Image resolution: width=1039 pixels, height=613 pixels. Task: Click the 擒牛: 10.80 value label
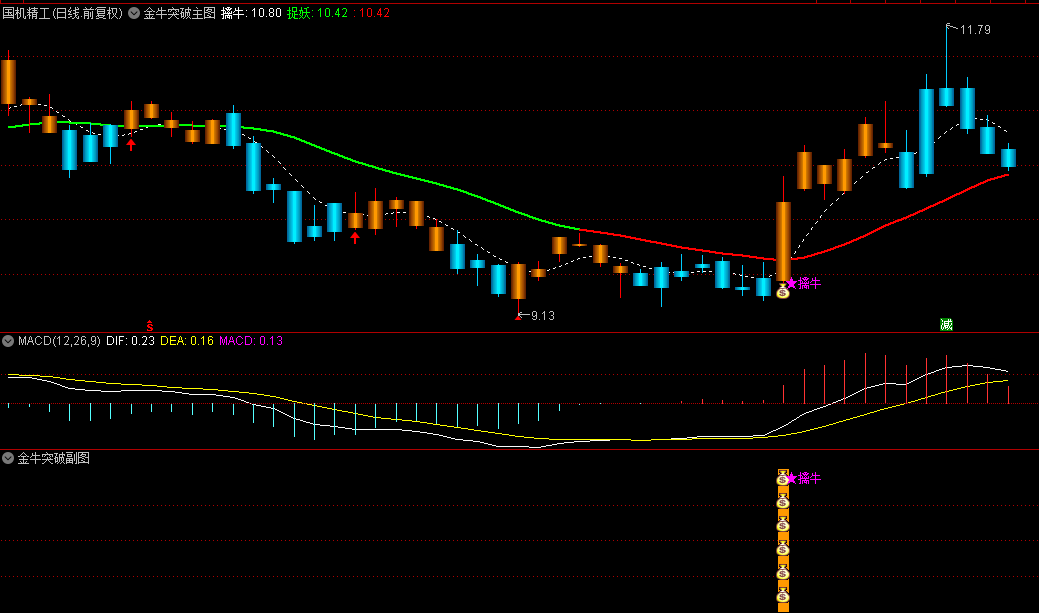pos(251,13)
